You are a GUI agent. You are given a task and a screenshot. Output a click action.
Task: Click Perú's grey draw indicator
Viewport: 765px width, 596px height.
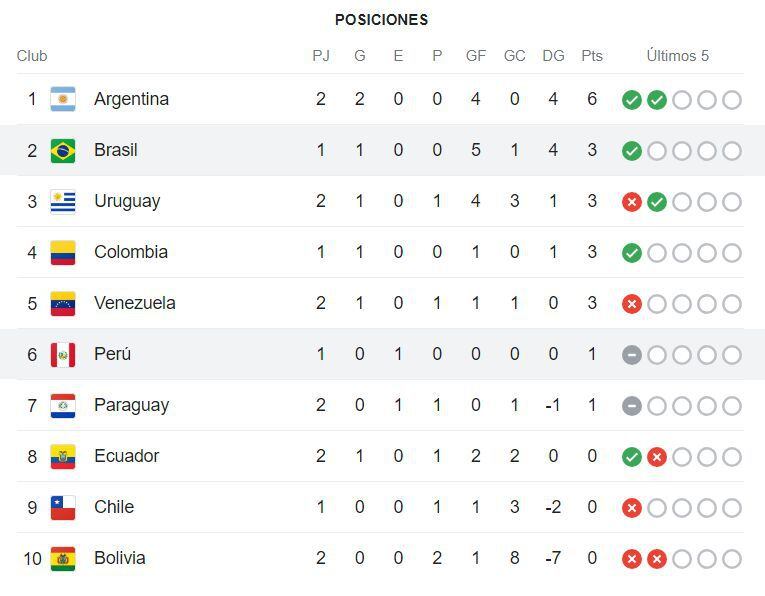point(632,355)
